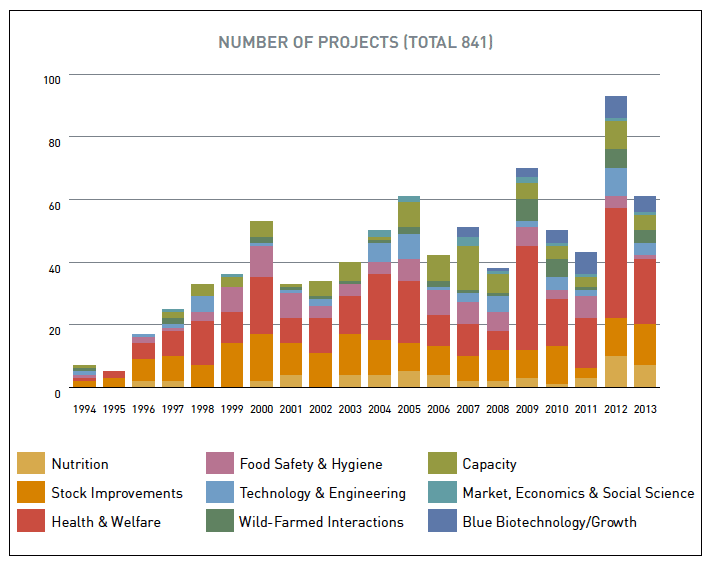Click the 2013 x-axis year label
Image resolution: width=712 pixels, height=566 pixels.
click(x=645, y=409)
